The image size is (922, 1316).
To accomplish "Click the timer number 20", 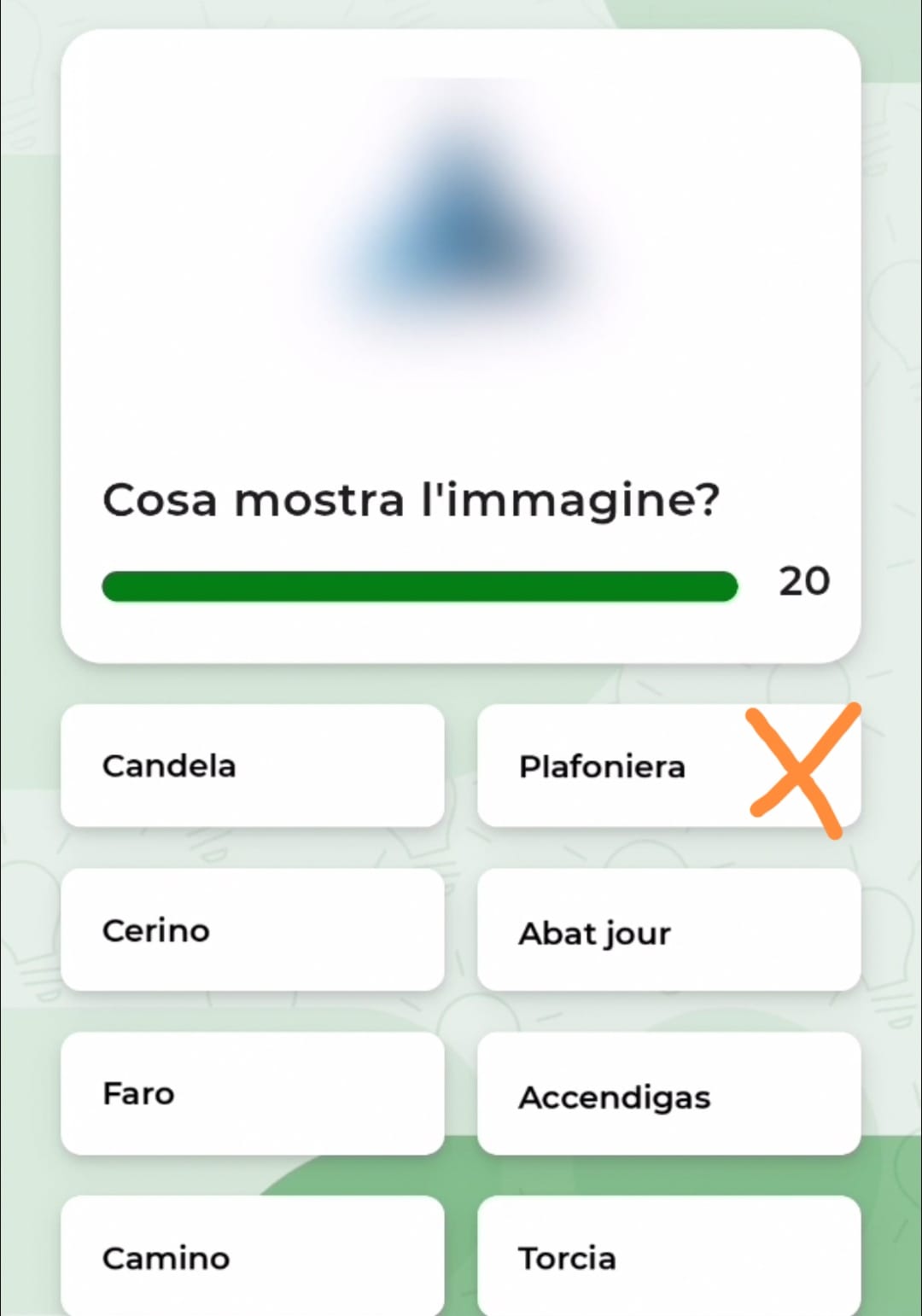I will point(804,582).
